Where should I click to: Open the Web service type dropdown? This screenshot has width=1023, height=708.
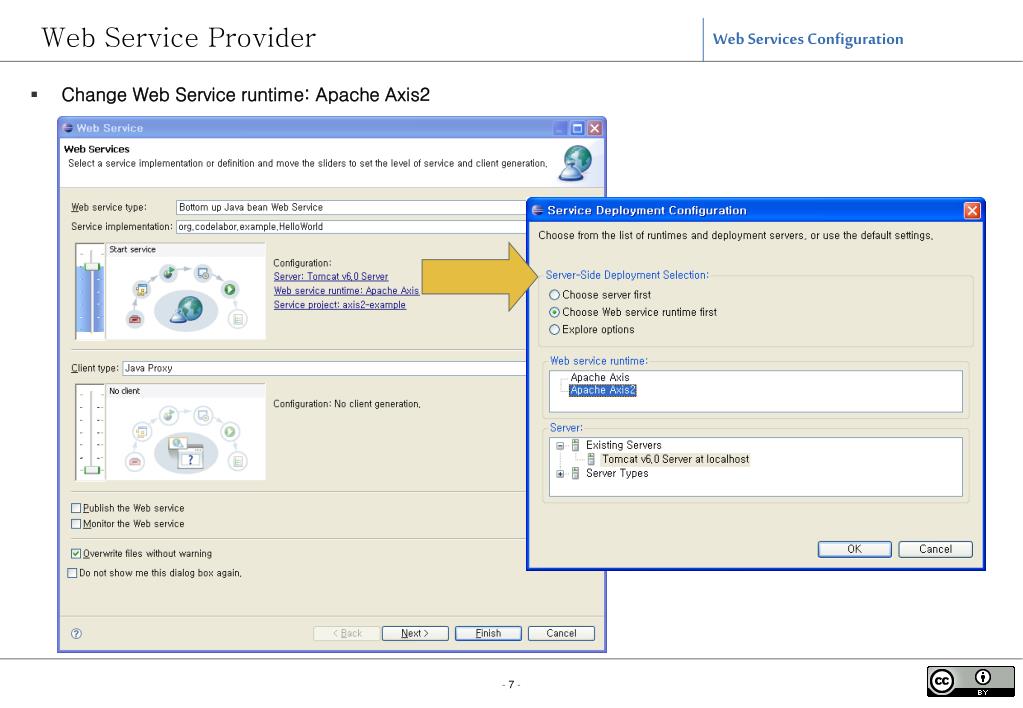(x=351, y=208)
